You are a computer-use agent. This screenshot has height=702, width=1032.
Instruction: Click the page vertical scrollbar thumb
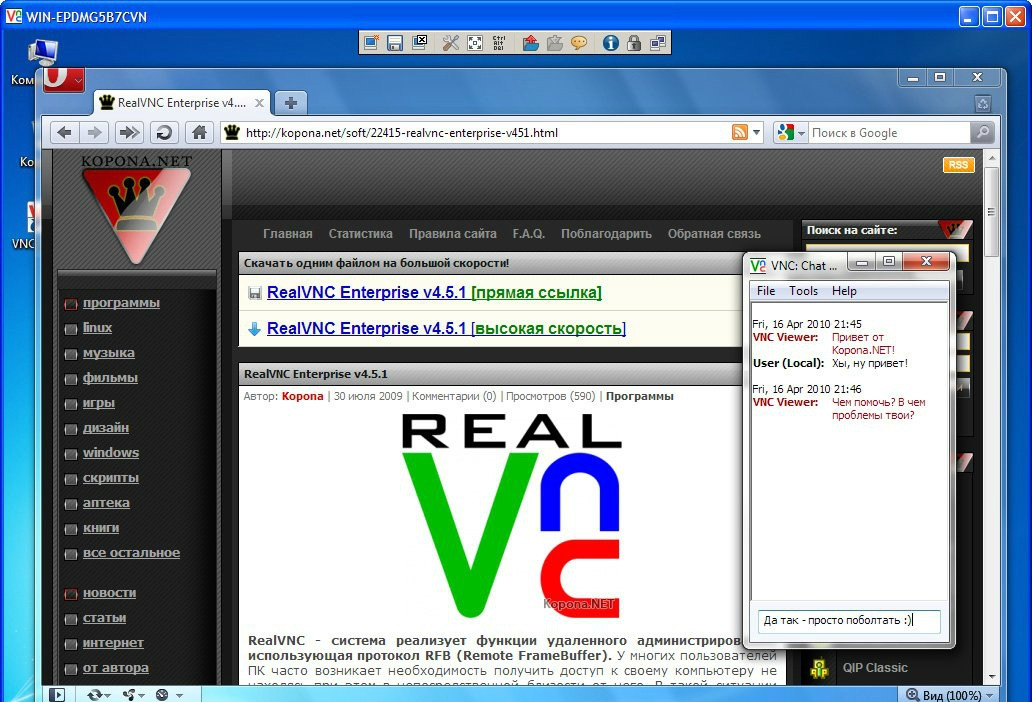pyautogui.click(x=991, y=212)
